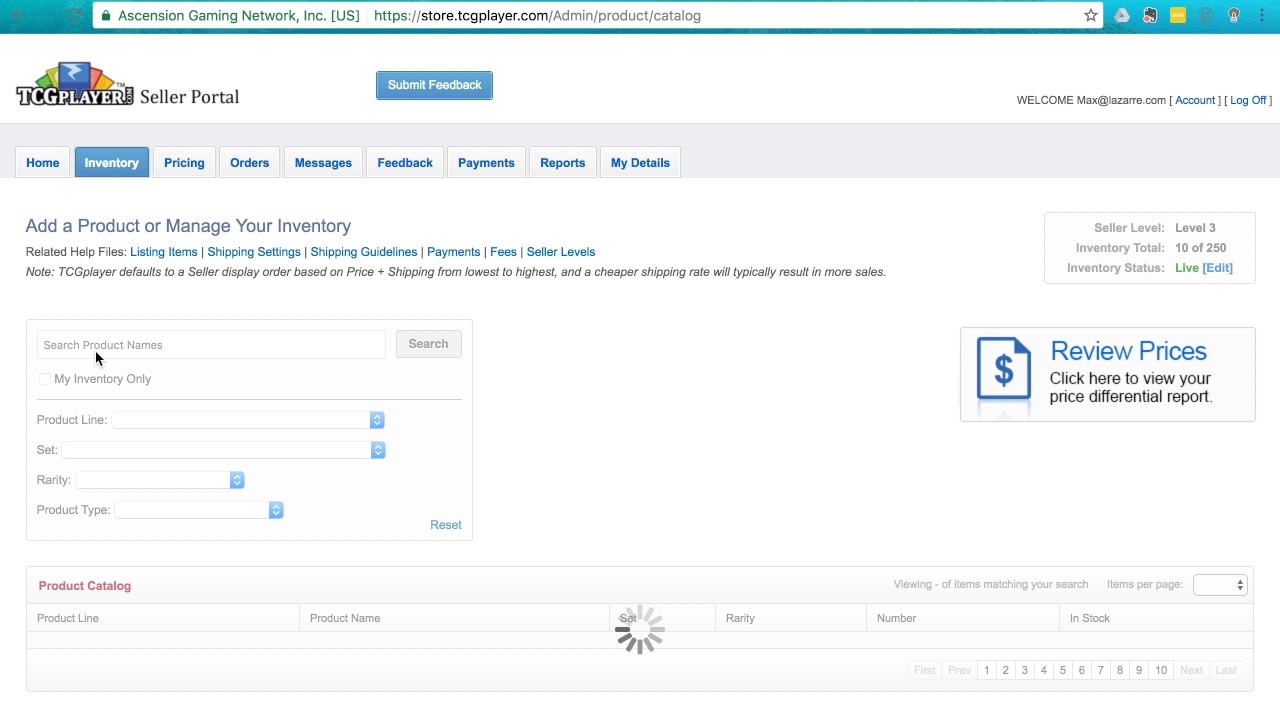Sort by In Stock column header
This screenshot has height=720, width=1280.
coord(1090,618)
